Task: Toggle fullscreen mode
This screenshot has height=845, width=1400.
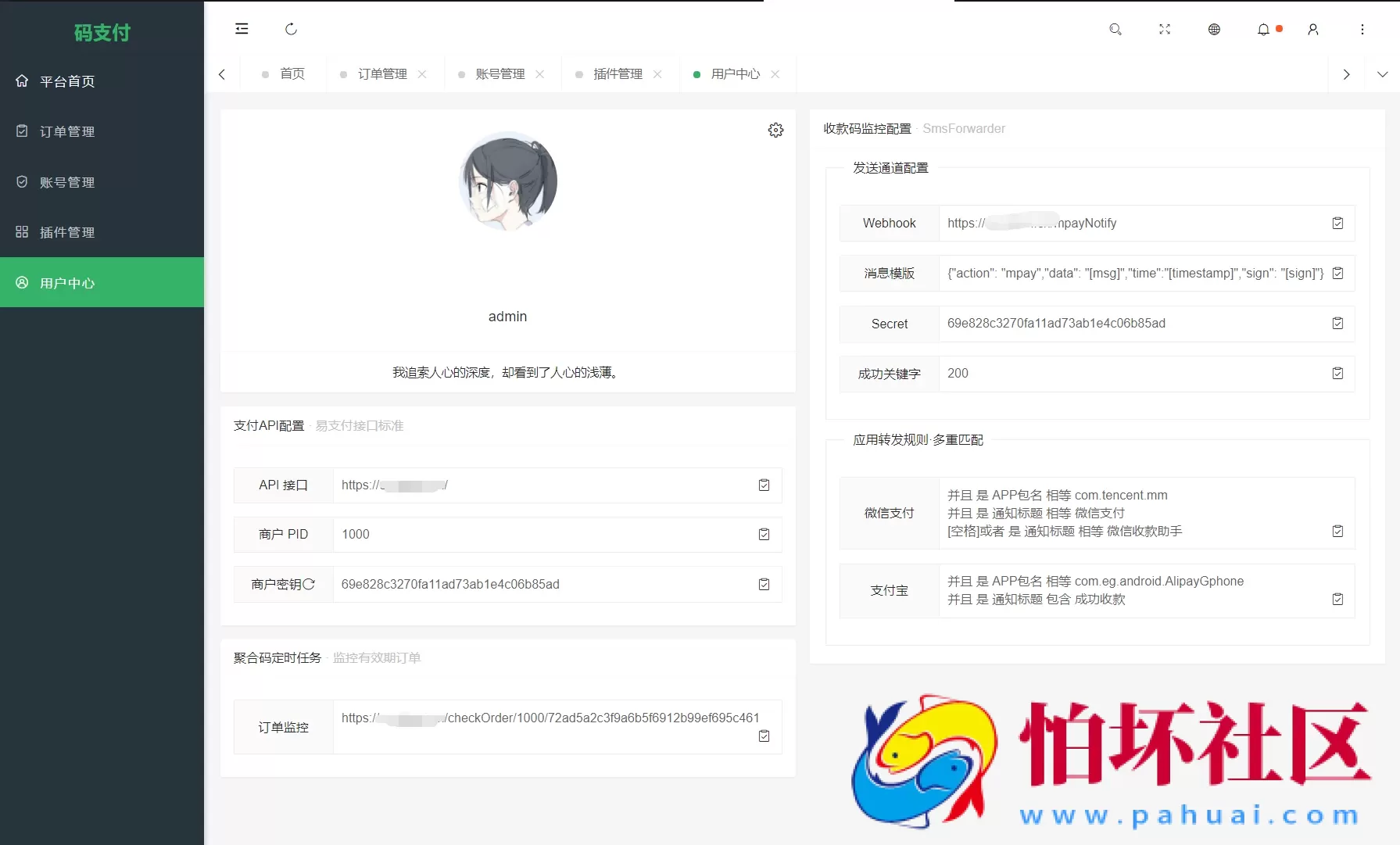Action: (1165, 29)
